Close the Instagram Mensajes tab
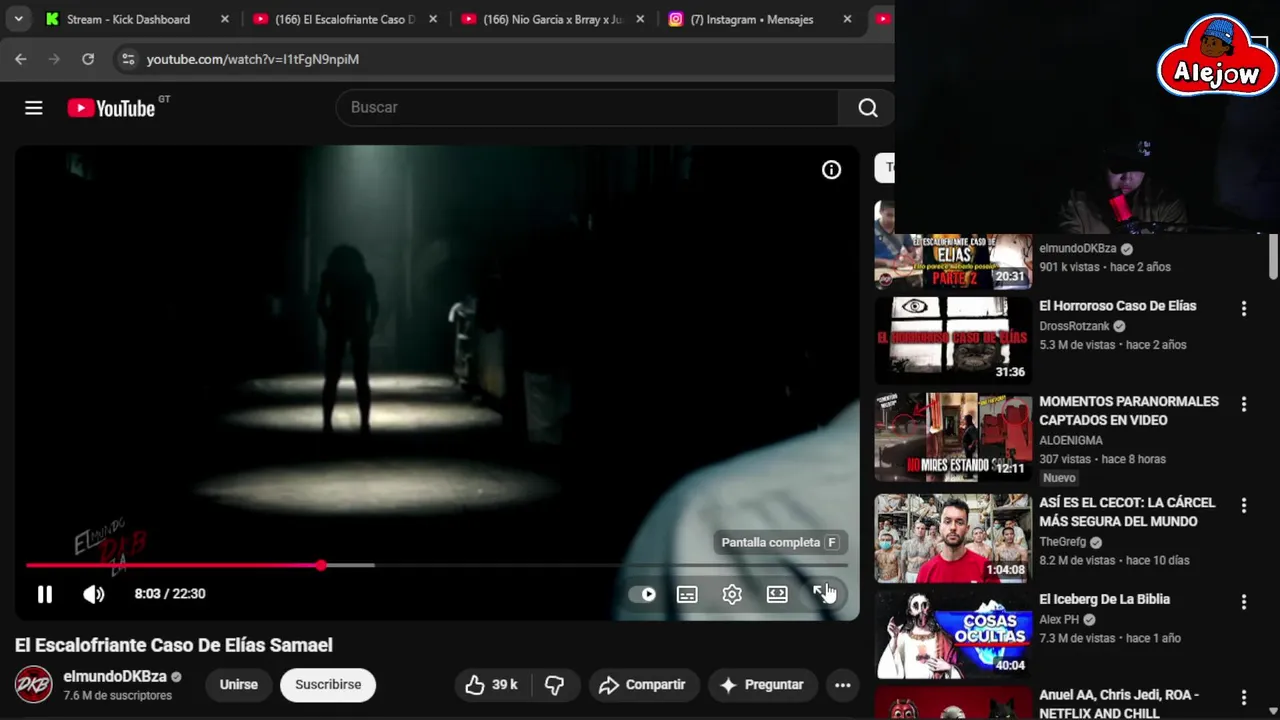The height and width of the screenshot is (720, 1280). 847,19
